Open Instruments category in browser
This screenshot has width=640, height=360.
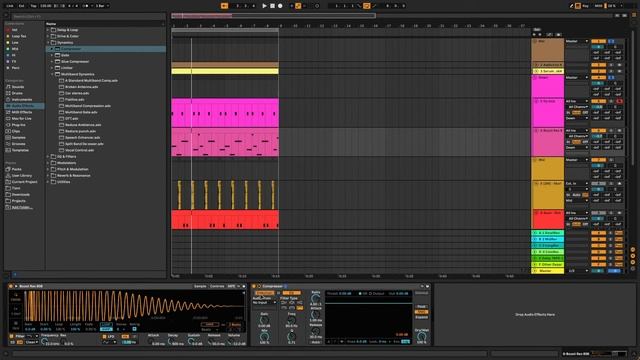pos(22,100)
